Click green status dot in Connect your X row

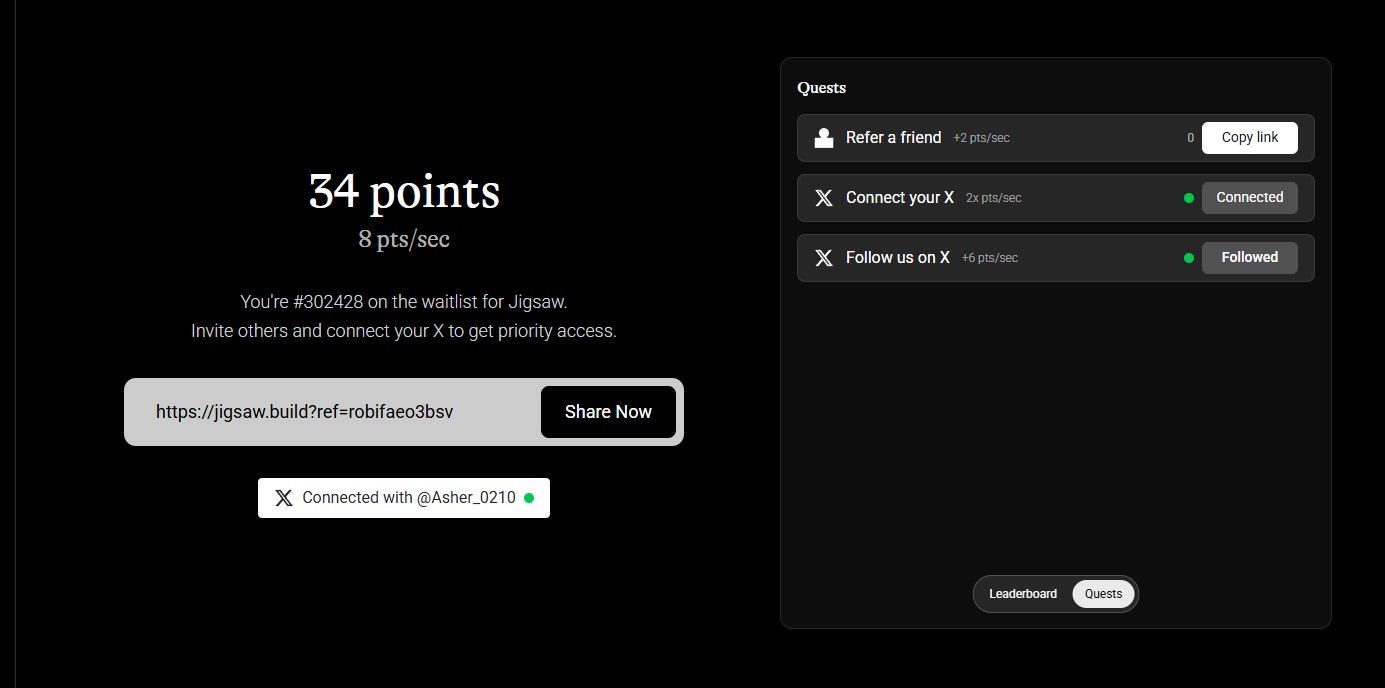pos(1189,198)
